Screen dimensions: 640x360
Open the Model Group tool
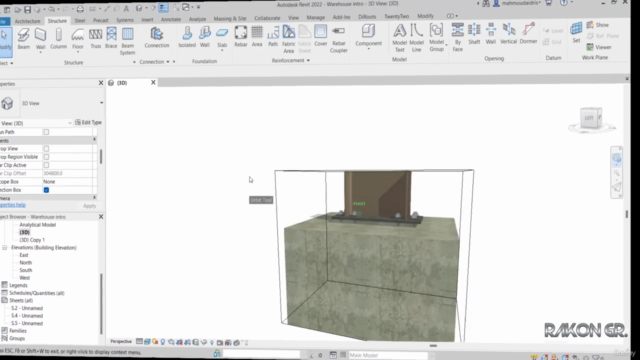tap(436, 38)
